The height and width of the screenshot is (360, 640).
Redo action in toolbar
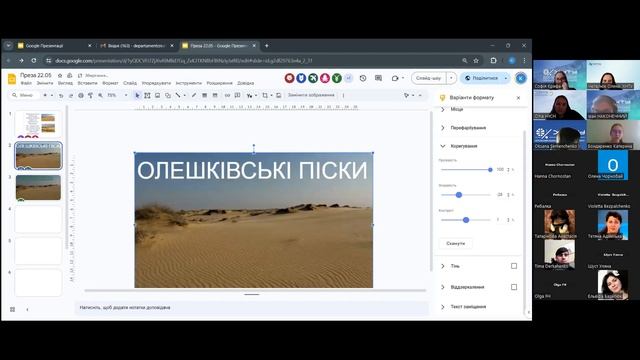[71, 96]
